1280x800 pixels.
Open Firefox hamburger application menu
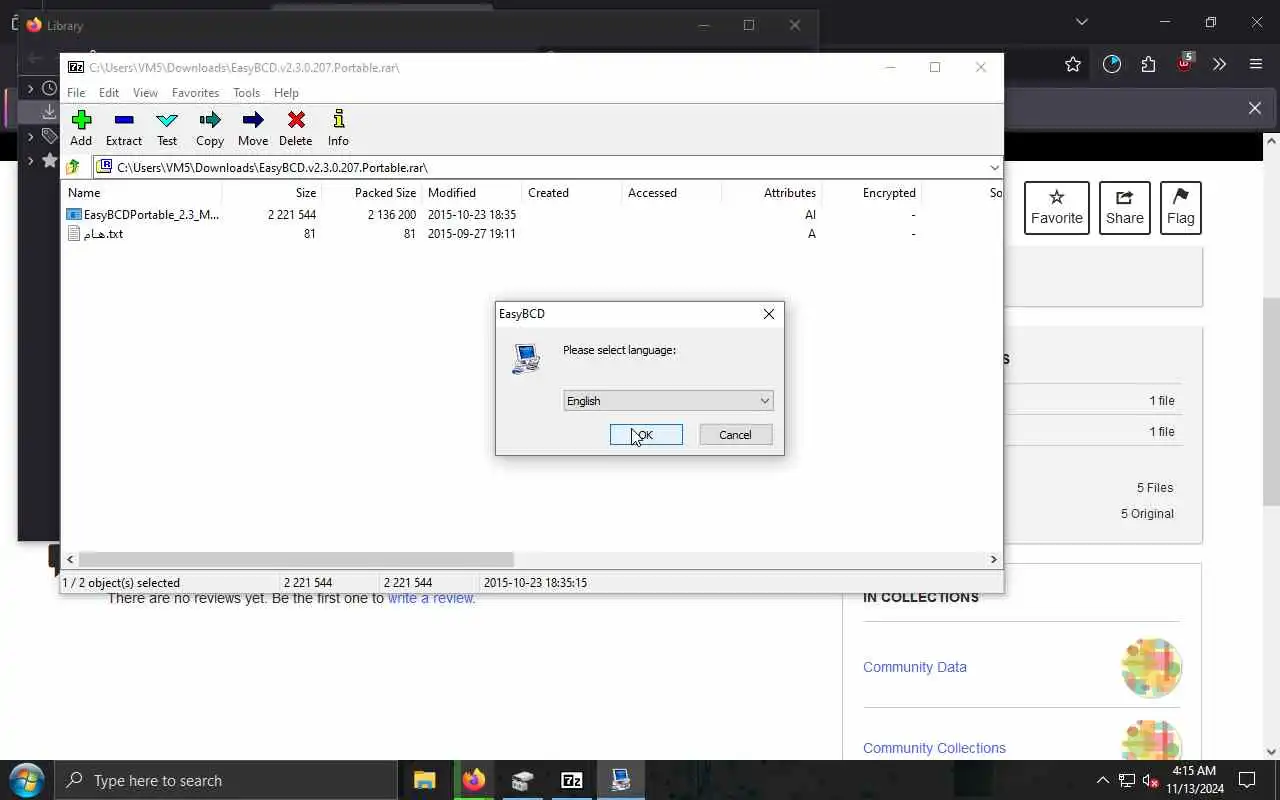[1256, 64]
